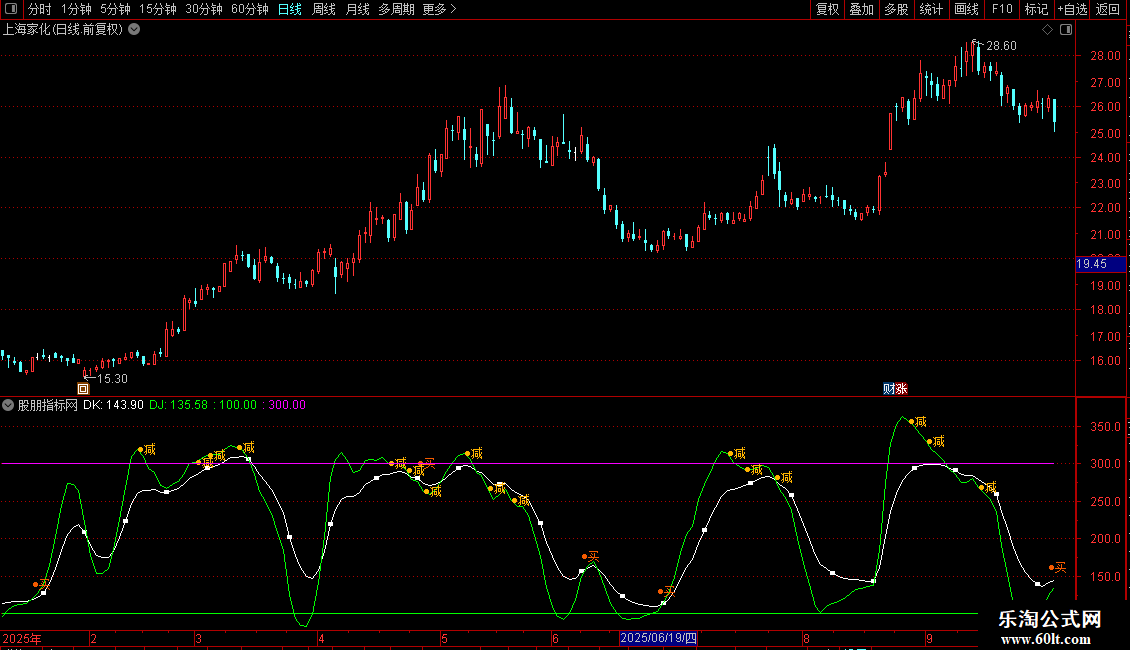Click the 财涨 marker on the chart
The height and width of the screenshot is (650, 1130).
[895, 389]
